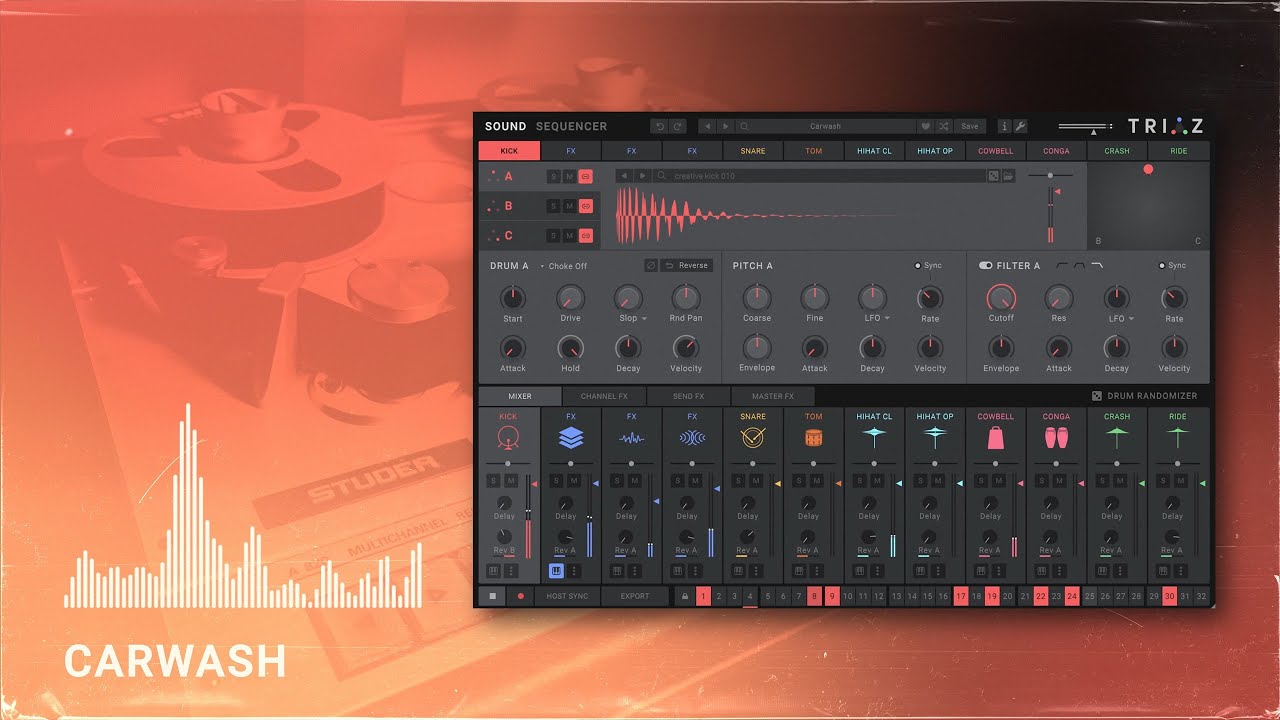Toggle the link button on layer C

tap(586, 236)
